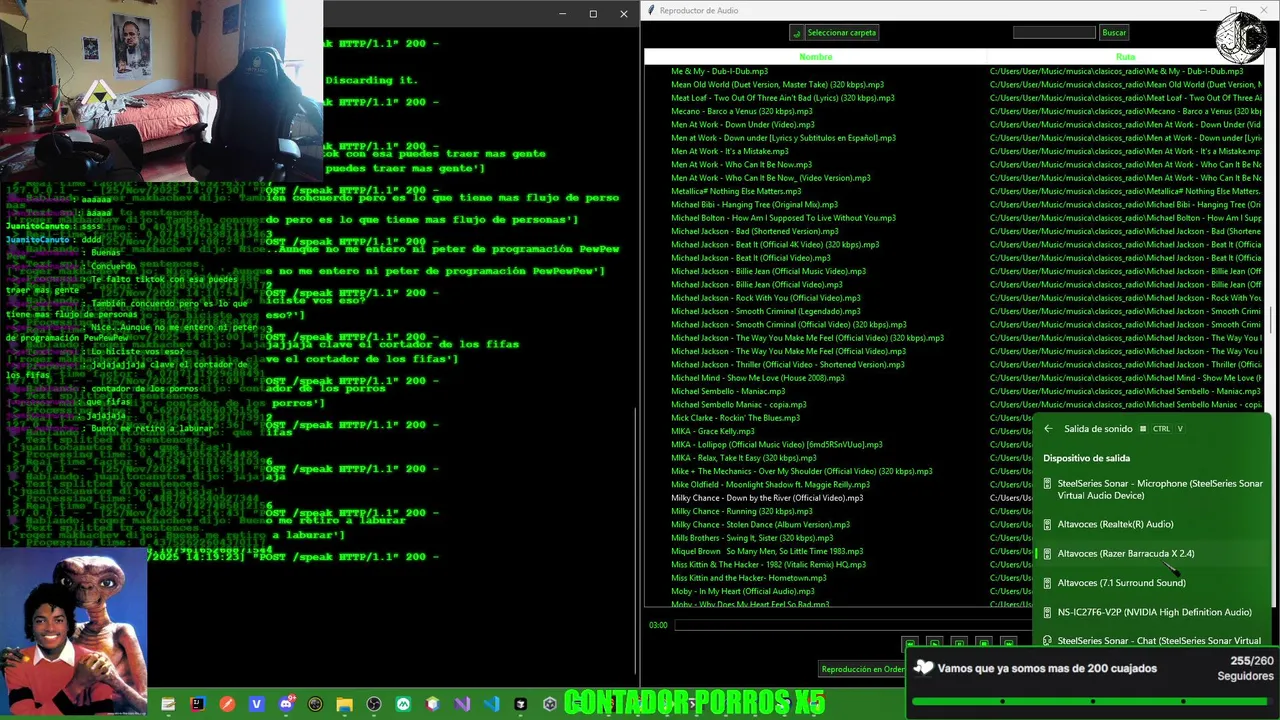This screenshot has height=720, width=1280.
Task: Click the Ruta column header
Action: (1125, 57)
